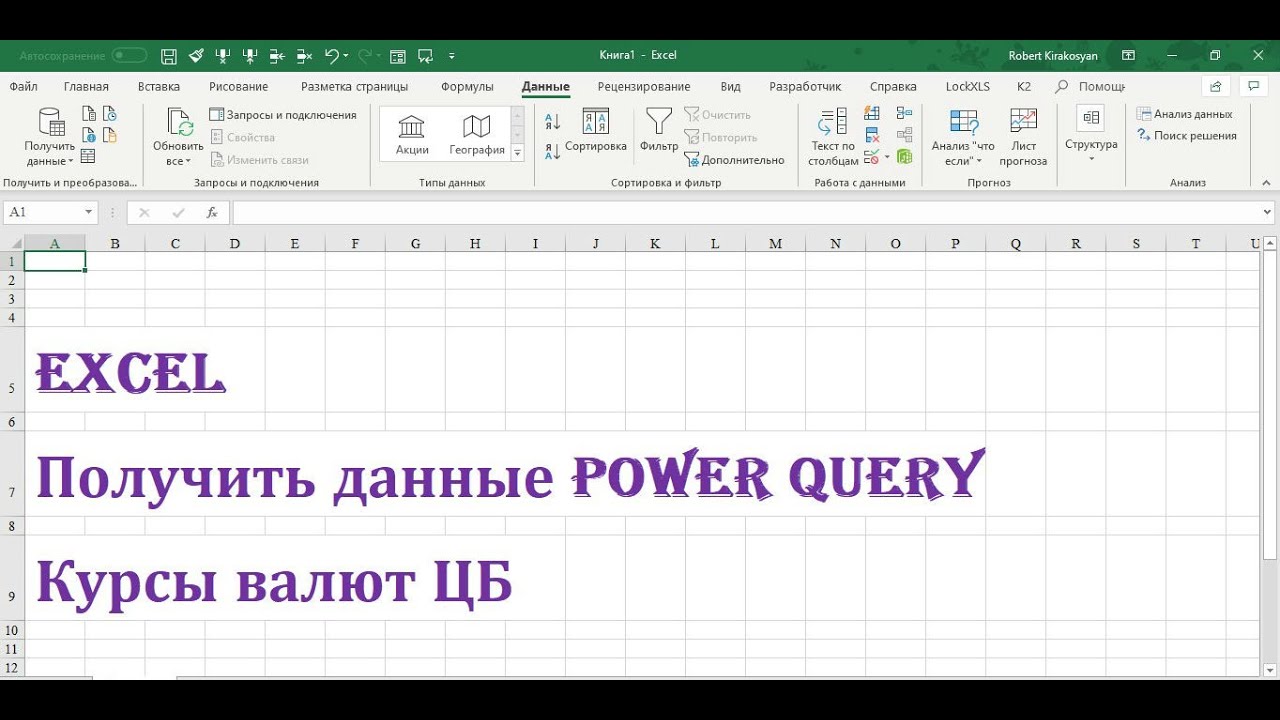Click the Share icon near Comments

coord(1215,86)
